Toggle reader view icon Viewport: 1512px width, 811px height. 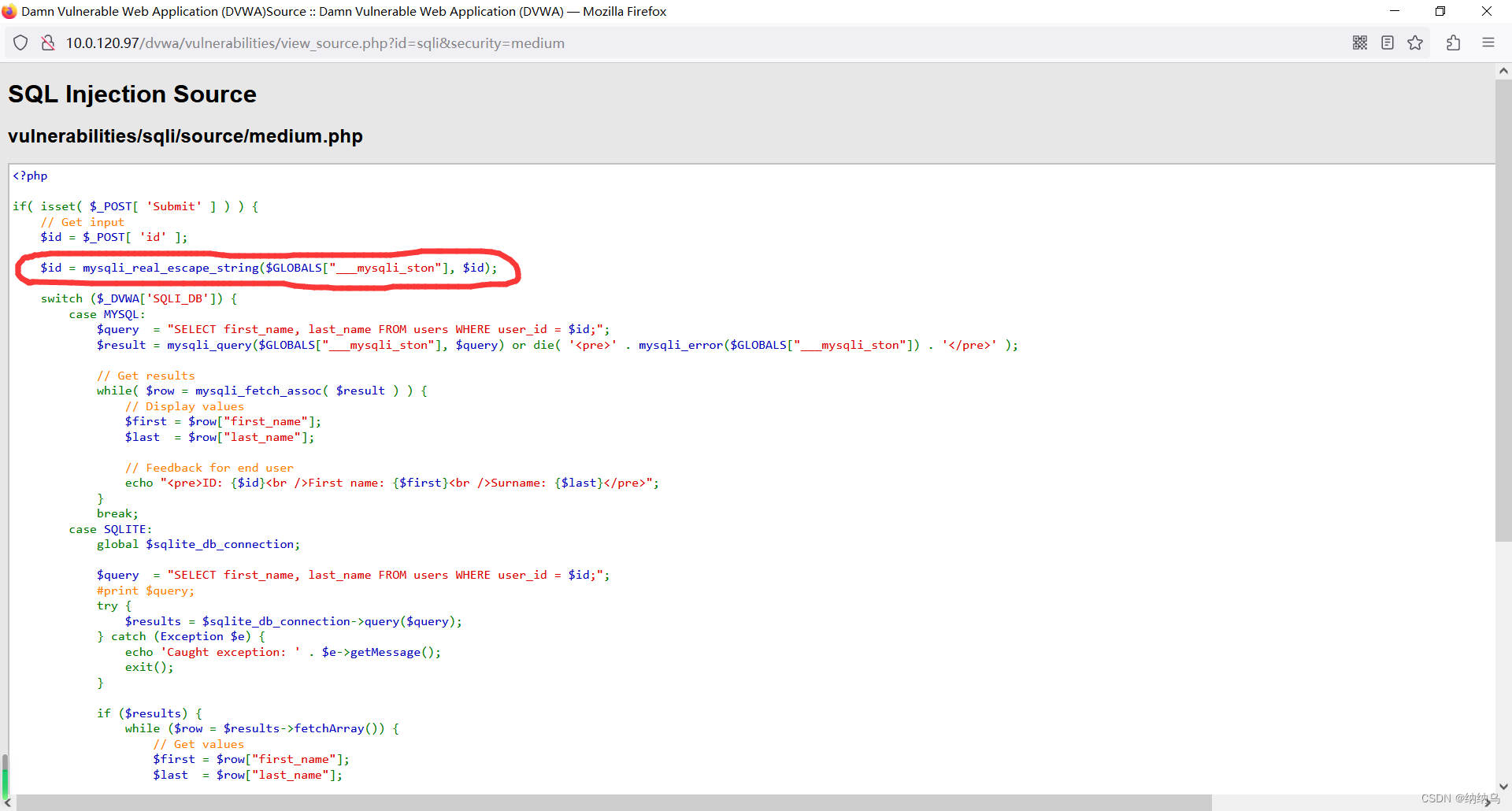1388,43
